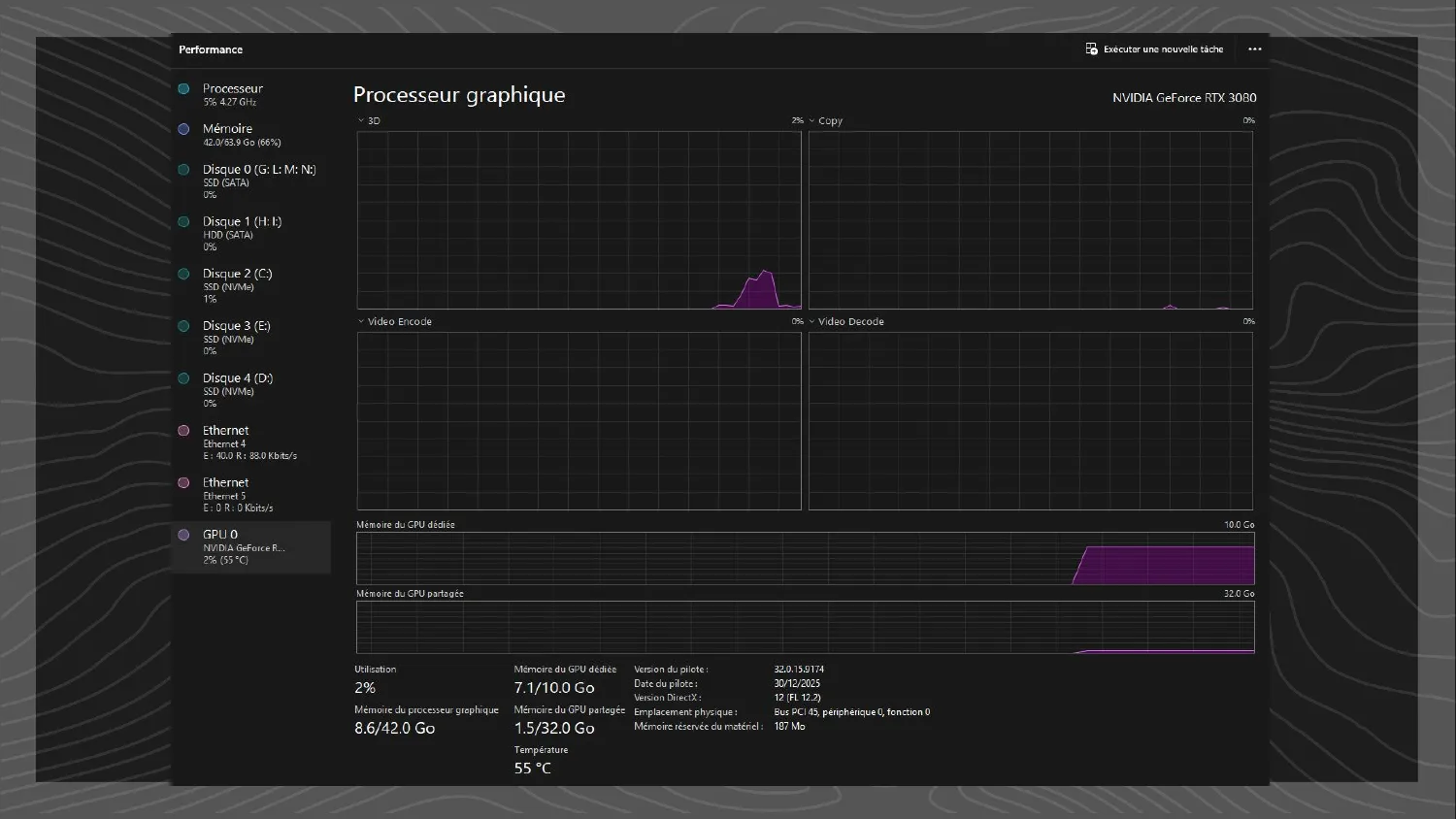
Task: Click the Processeur graphique heading
Action: click(459, 95)
